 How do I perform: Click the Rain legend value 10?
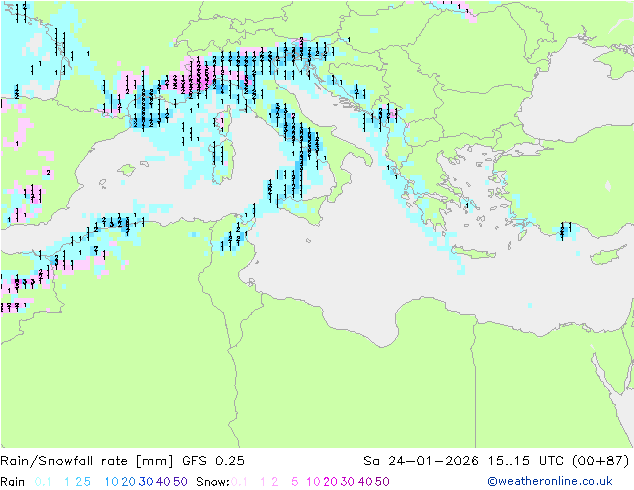pos(112,482)
